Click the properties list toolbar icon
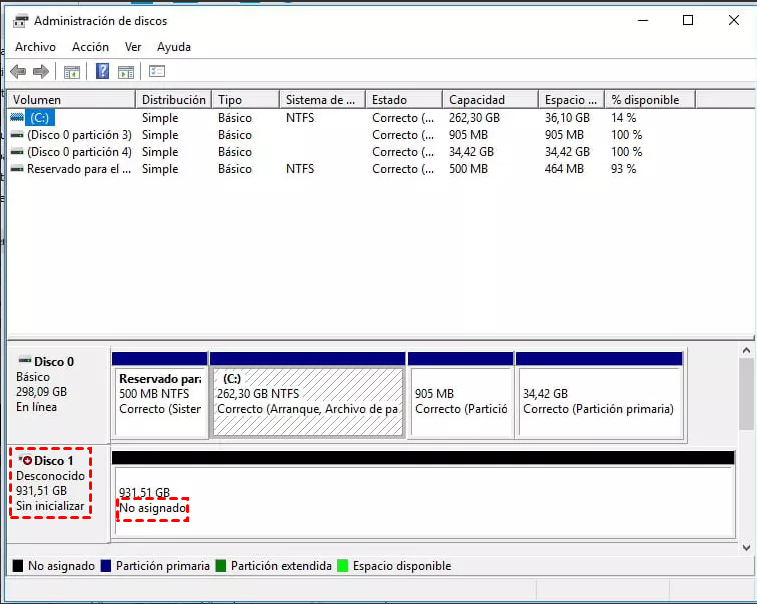The height and width of the screenshot is (604, 757). [156, 71]
